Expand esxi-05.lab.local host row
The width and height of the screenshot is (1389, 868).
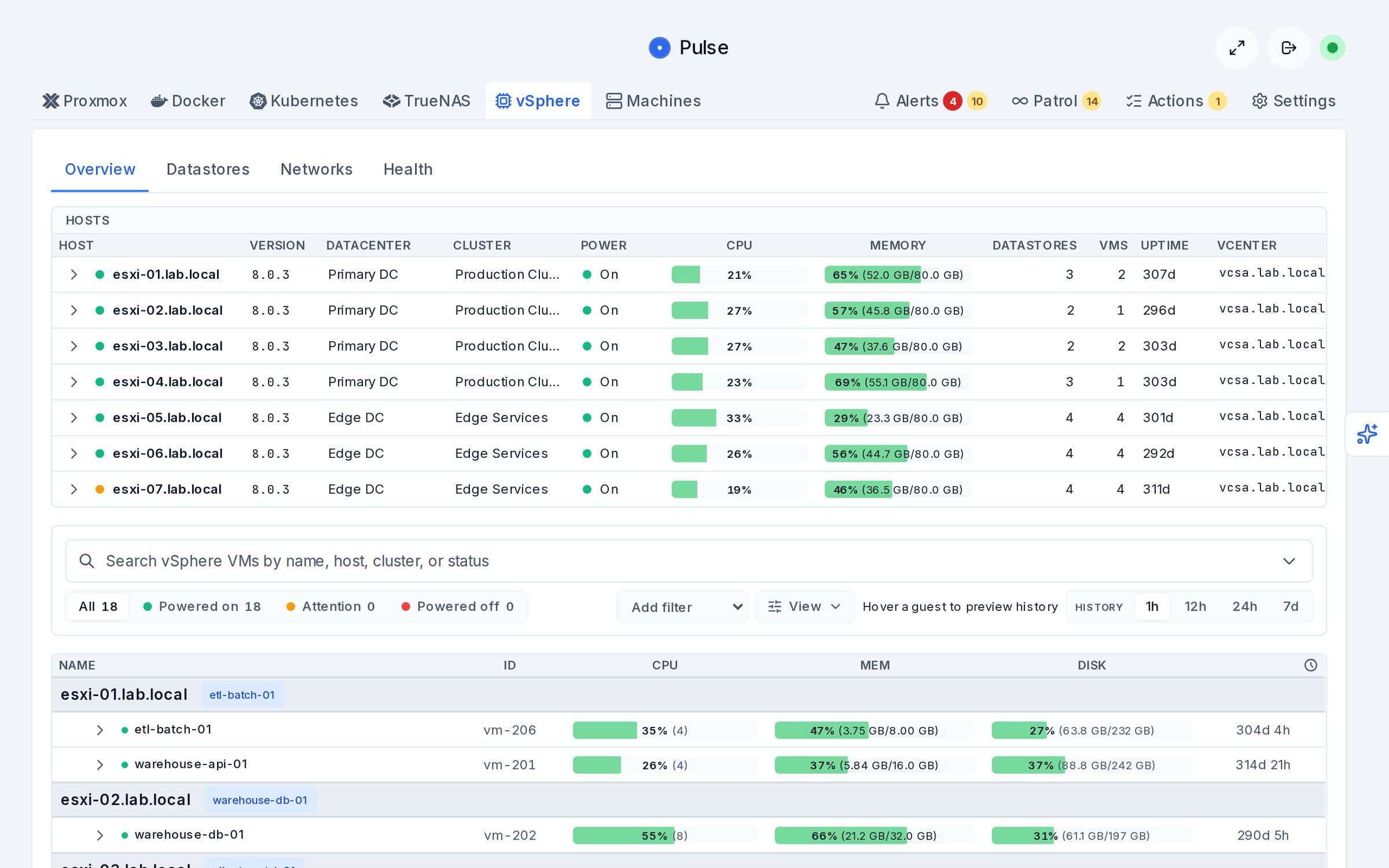click(x=74, y=418)
